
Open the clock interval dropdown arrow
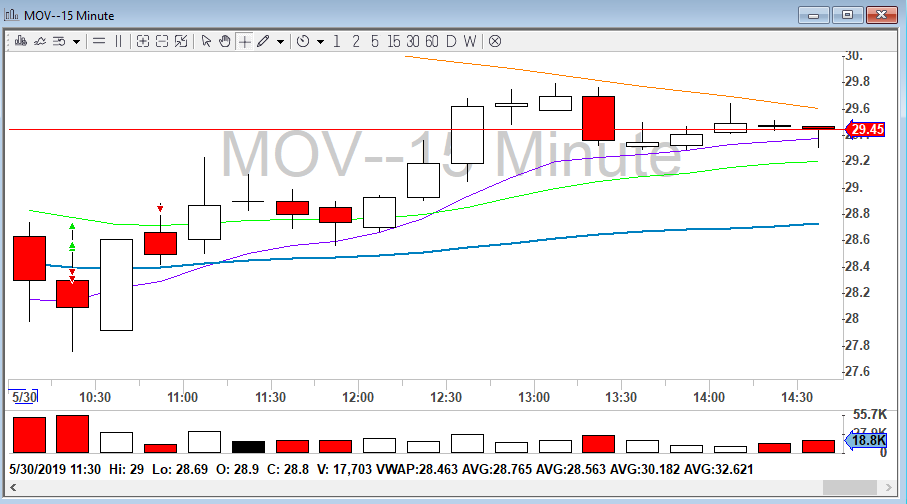[320, 42]
